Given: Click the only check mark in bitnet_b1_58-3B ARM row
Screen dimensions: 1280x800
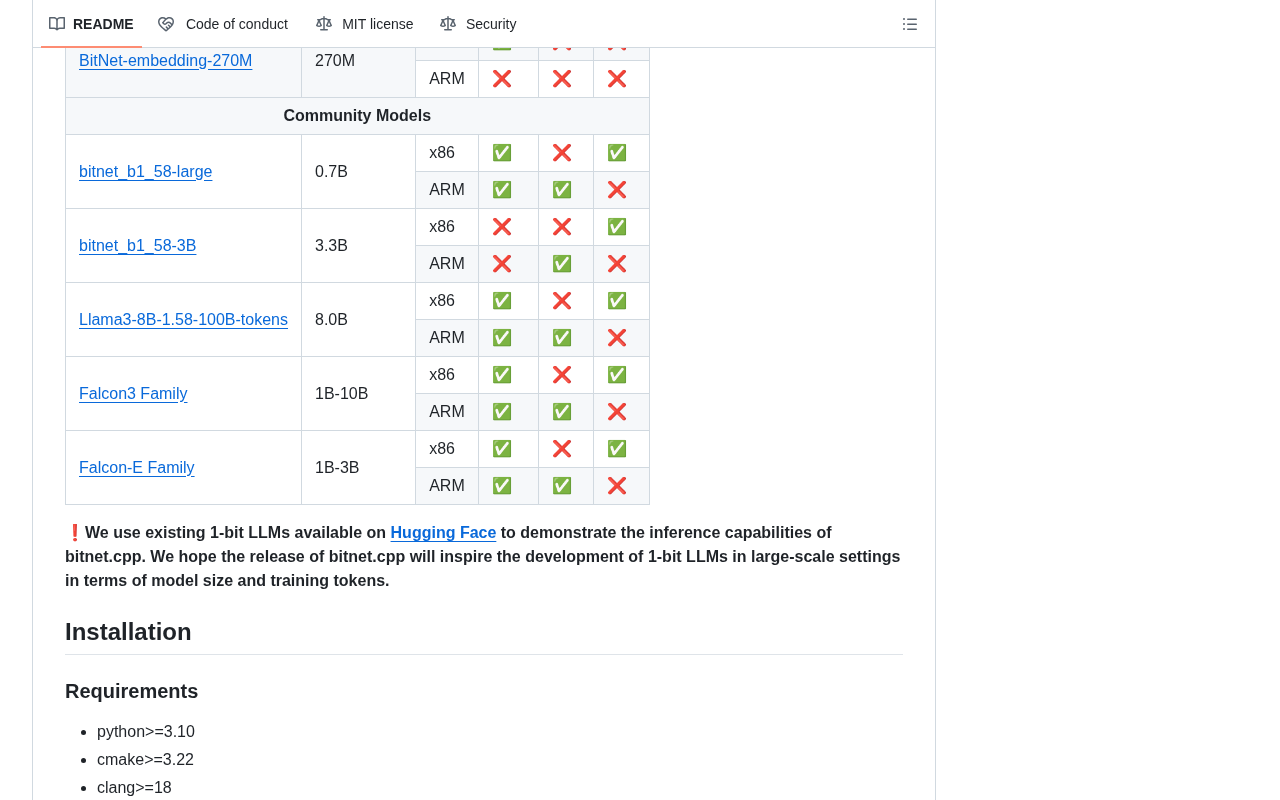Looking at the screenshot, I should (x=562, y=264).
